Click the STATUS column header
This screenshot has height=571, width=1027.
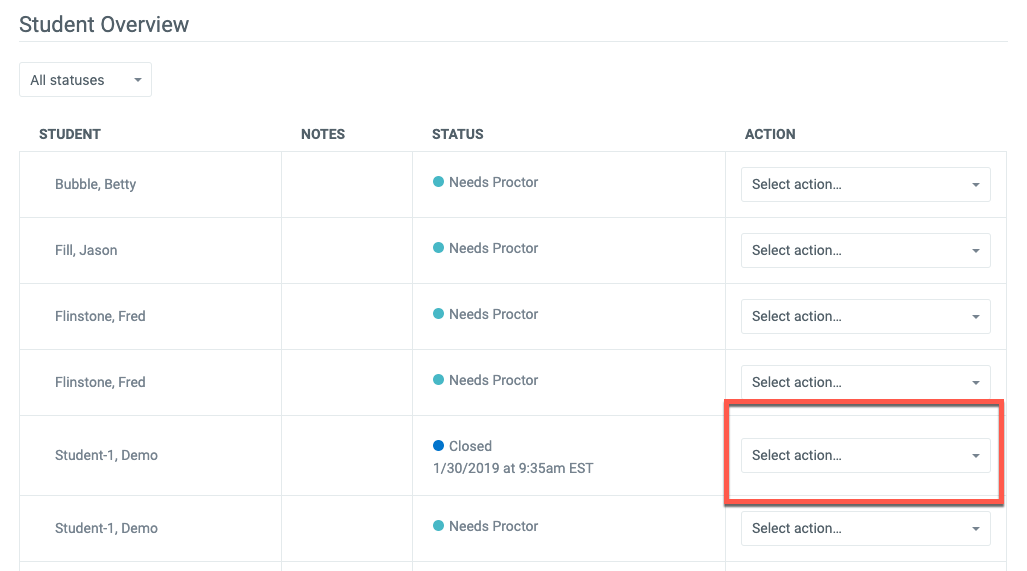coord(457,134)
